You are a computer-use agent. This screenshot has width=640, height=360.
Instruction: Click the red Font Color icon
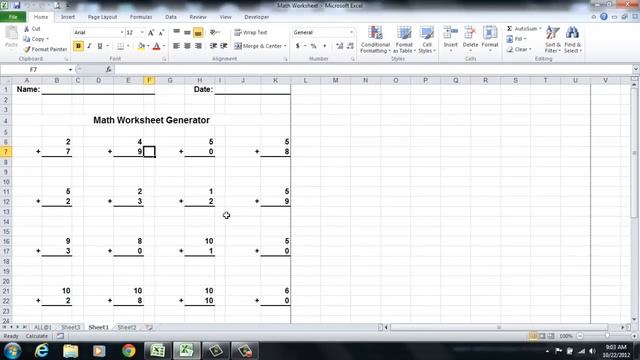(156, 46)
